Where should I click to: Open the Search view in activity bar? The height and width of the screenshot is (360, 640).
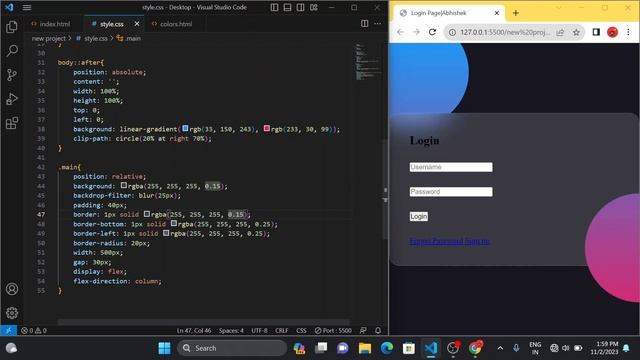pos(12,51)
